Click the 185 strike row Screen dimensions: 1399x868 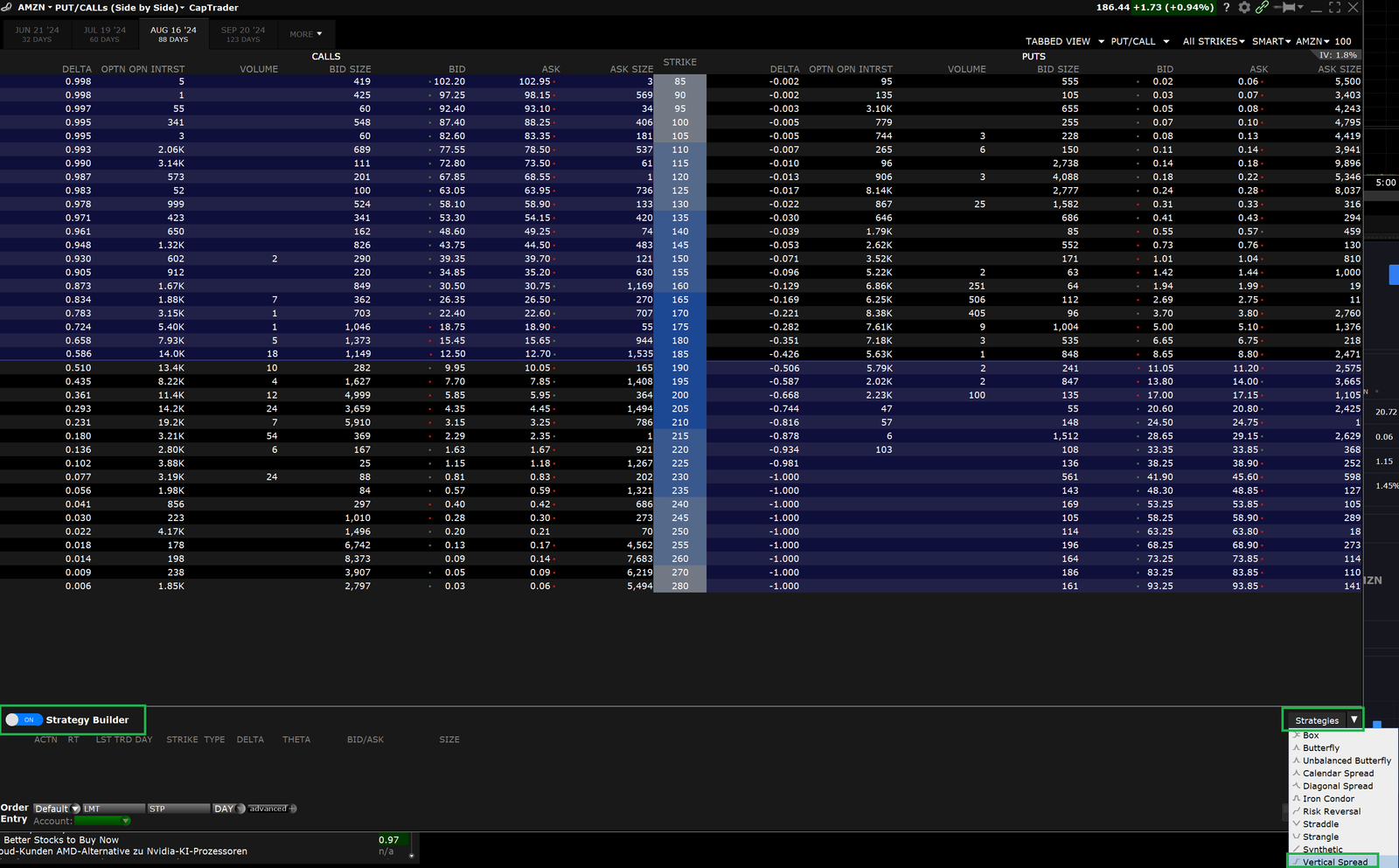679,354
